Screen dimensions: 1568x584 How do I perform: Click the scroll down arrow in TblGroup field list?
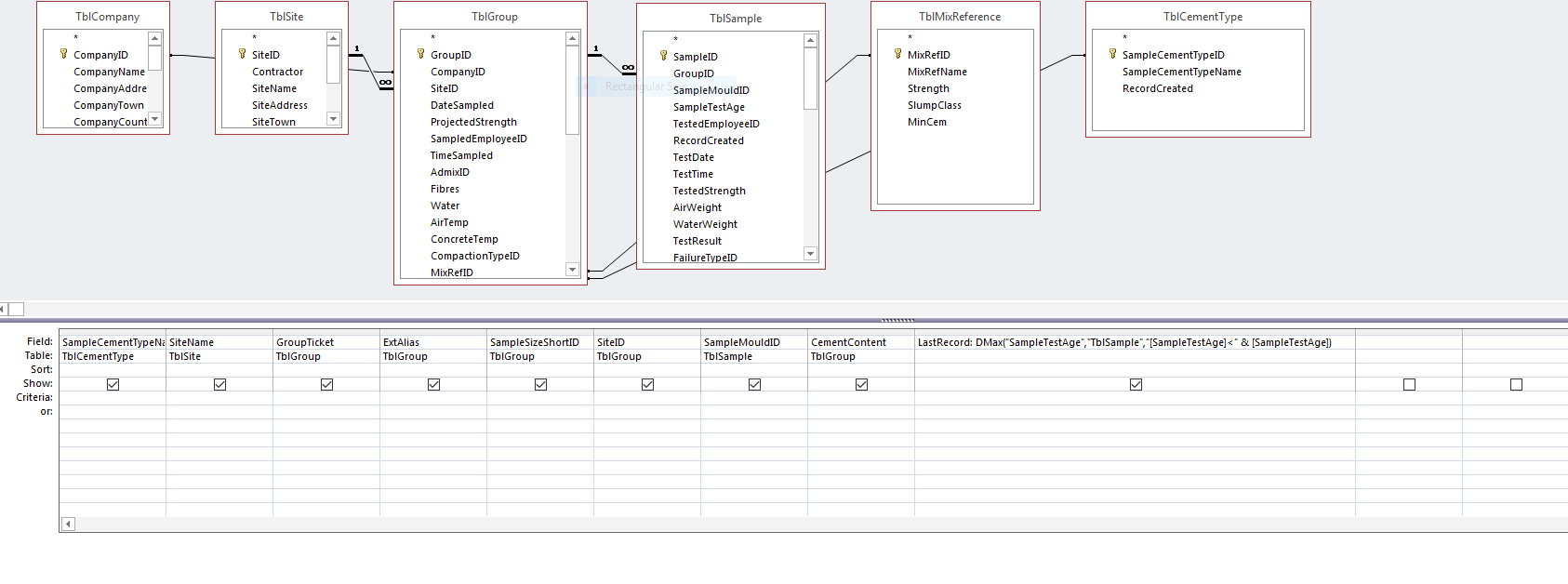tap(572, 270)
